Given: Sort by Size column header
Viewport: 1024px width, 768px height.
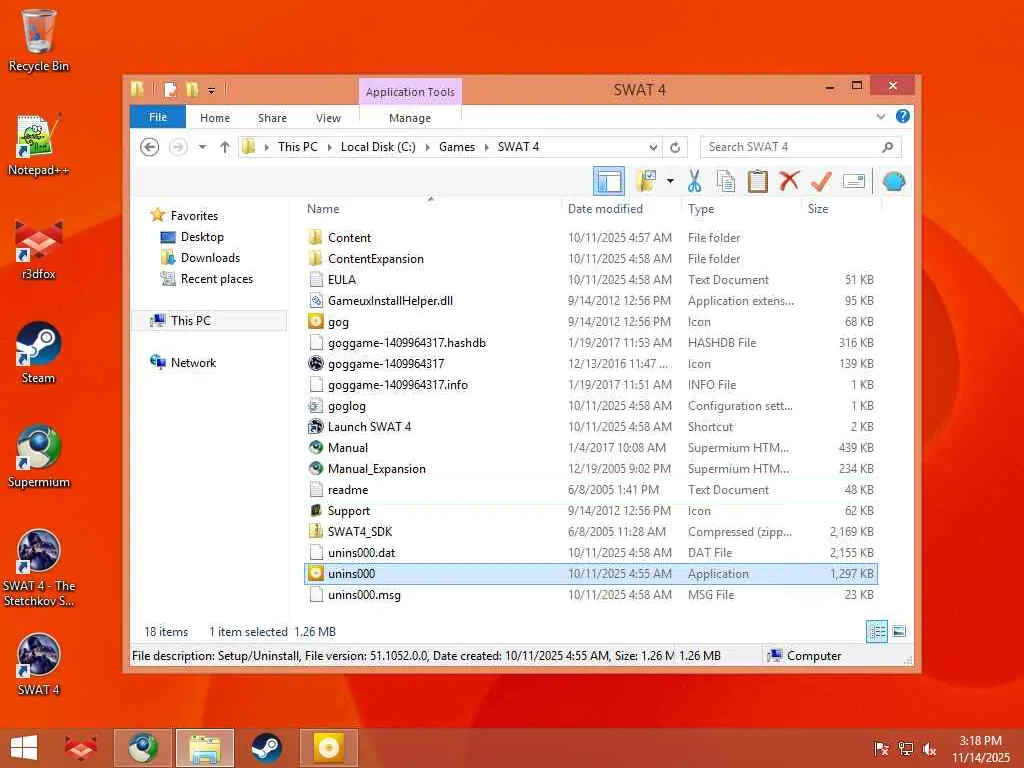Looking at the screenshot, I should pos(818,209).
